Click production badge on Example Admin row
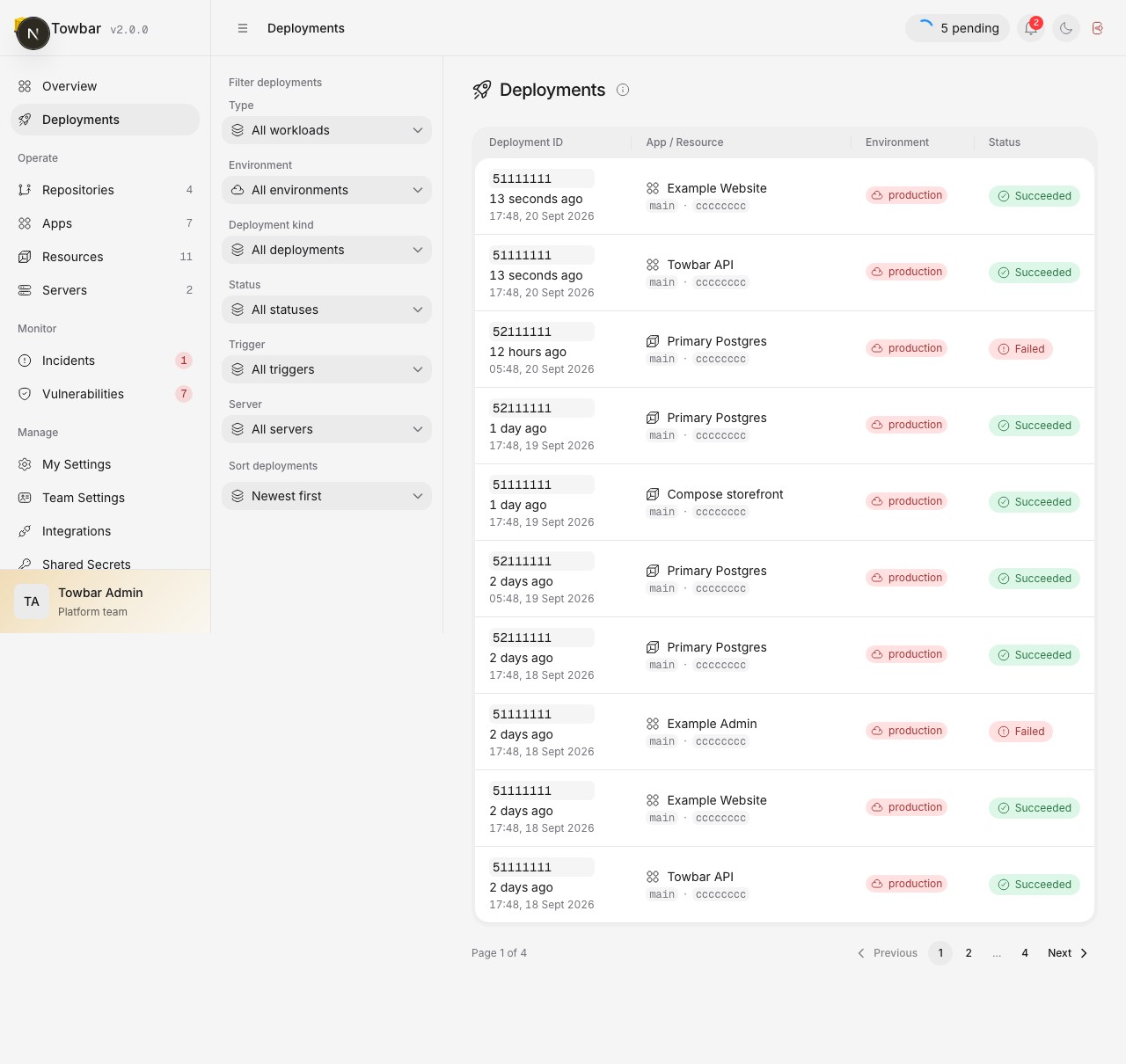The width and height of the screenshot is (1126, 1064). tap(906, 731)
